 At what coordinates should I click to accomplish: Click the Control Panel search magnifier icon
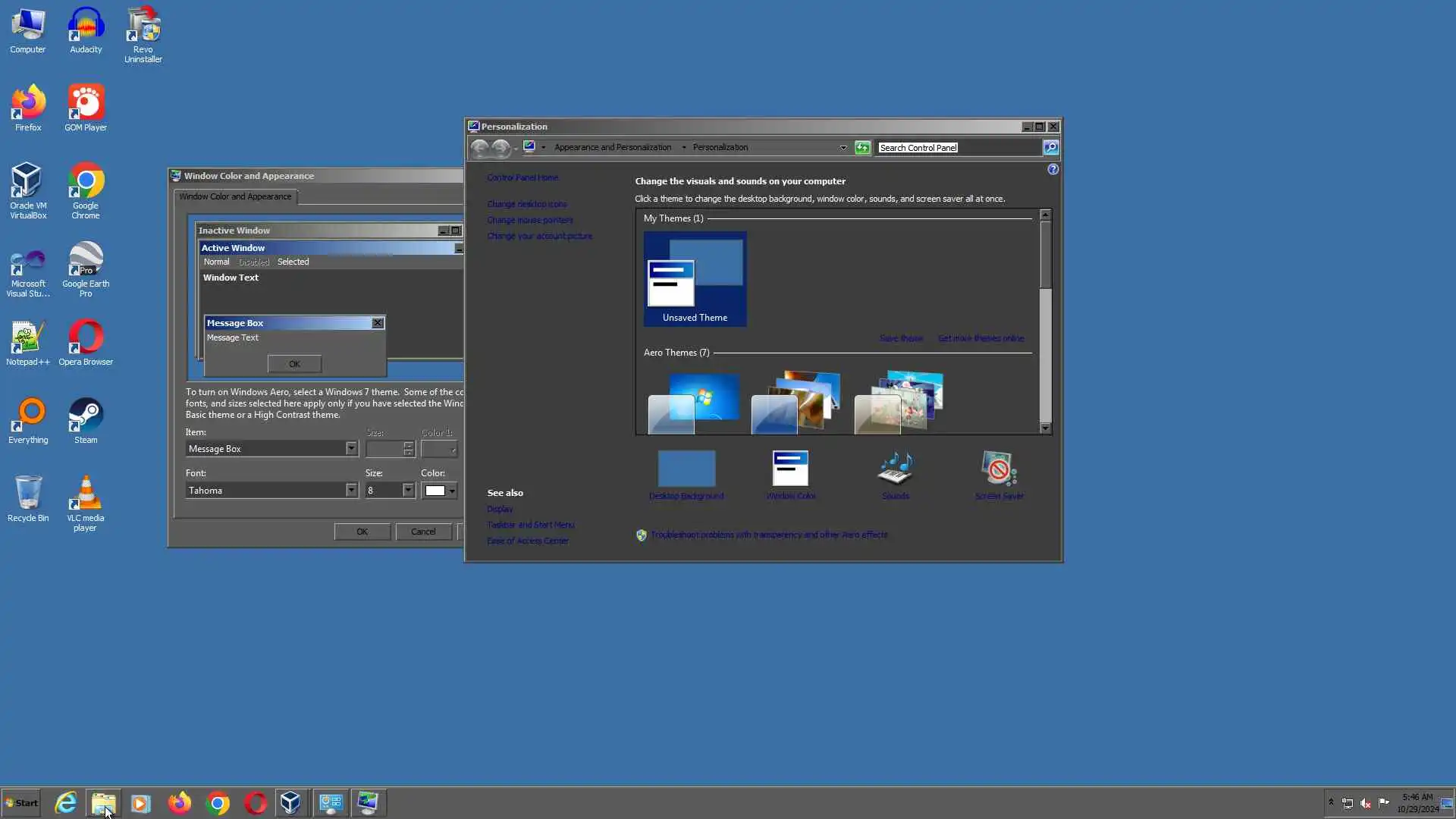coord(1050,148)
